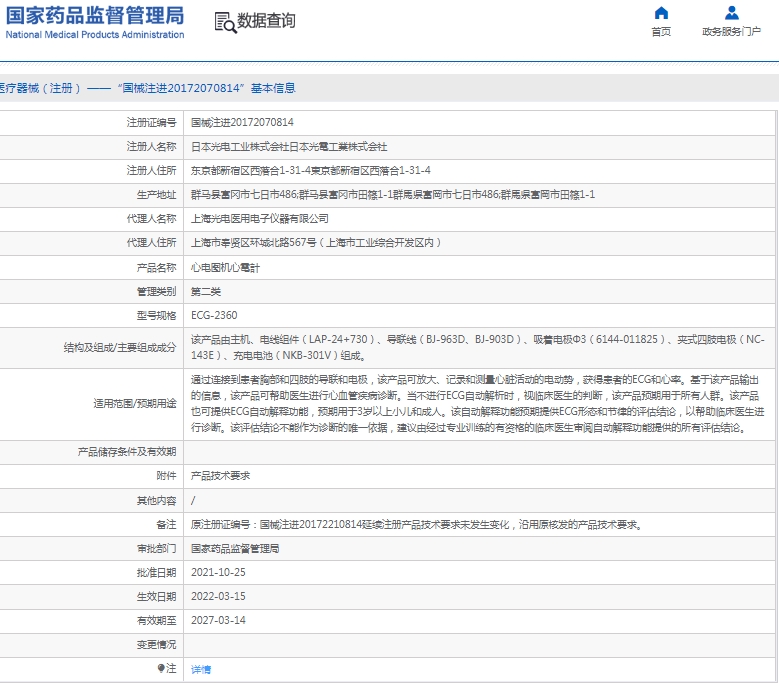
Task: Select the 日本光电工业株式会社 registrant name
Action: point(289,147)
